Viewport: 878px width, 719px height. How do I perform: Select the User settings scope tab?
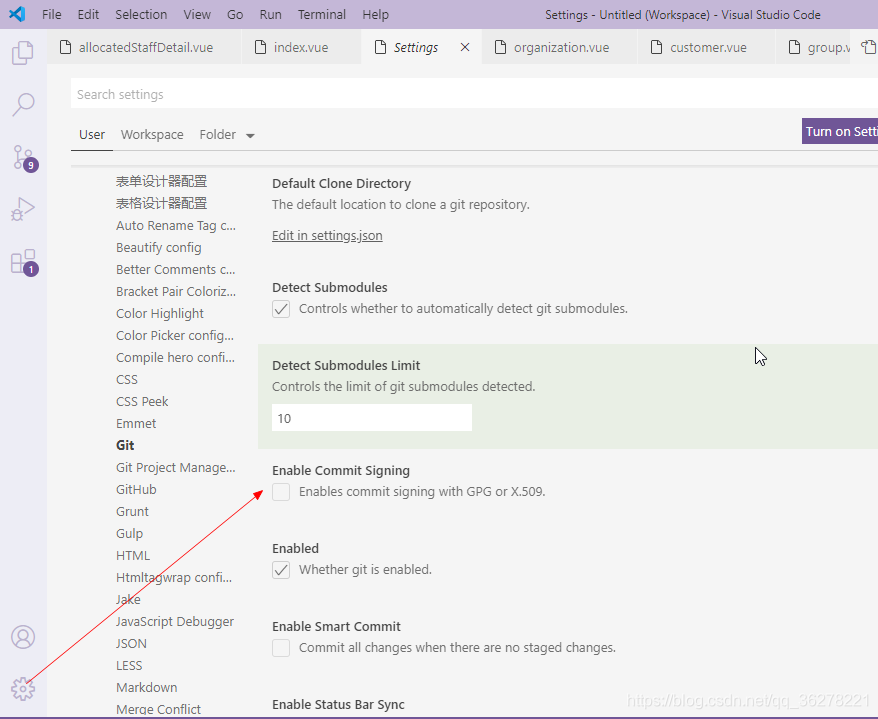[x=92, y=135]
